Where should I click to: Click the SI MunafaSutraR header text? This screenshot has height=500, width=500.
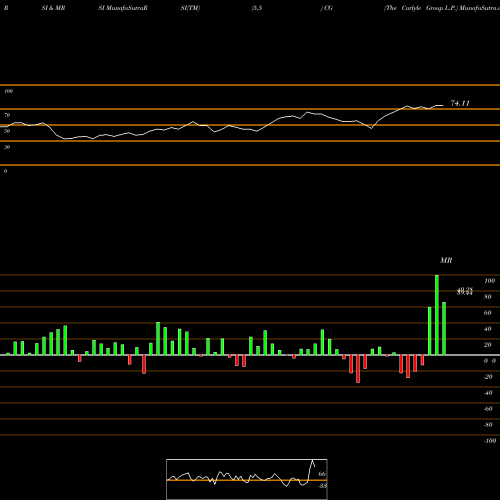tap(123, 8)
